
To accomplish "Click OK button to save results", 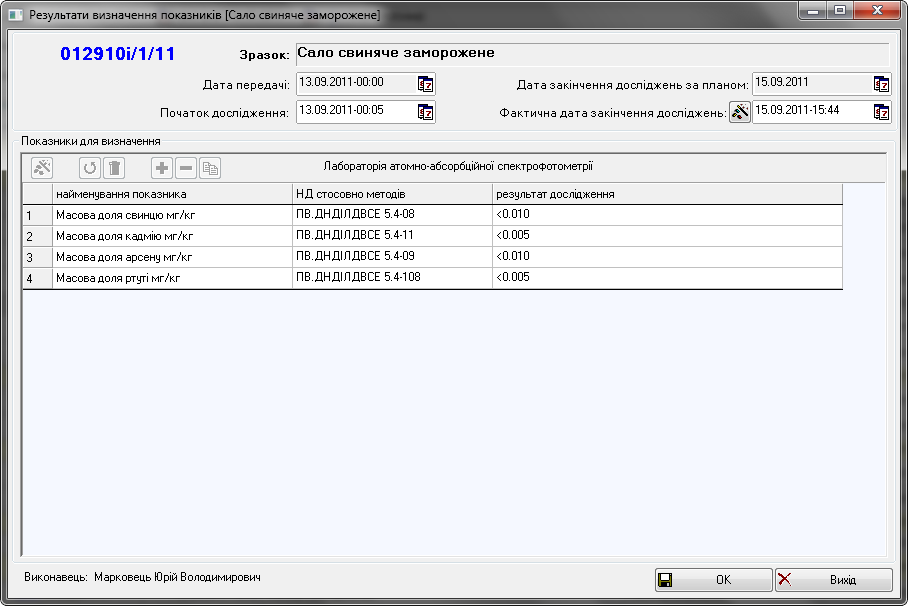I will point(713,580).
